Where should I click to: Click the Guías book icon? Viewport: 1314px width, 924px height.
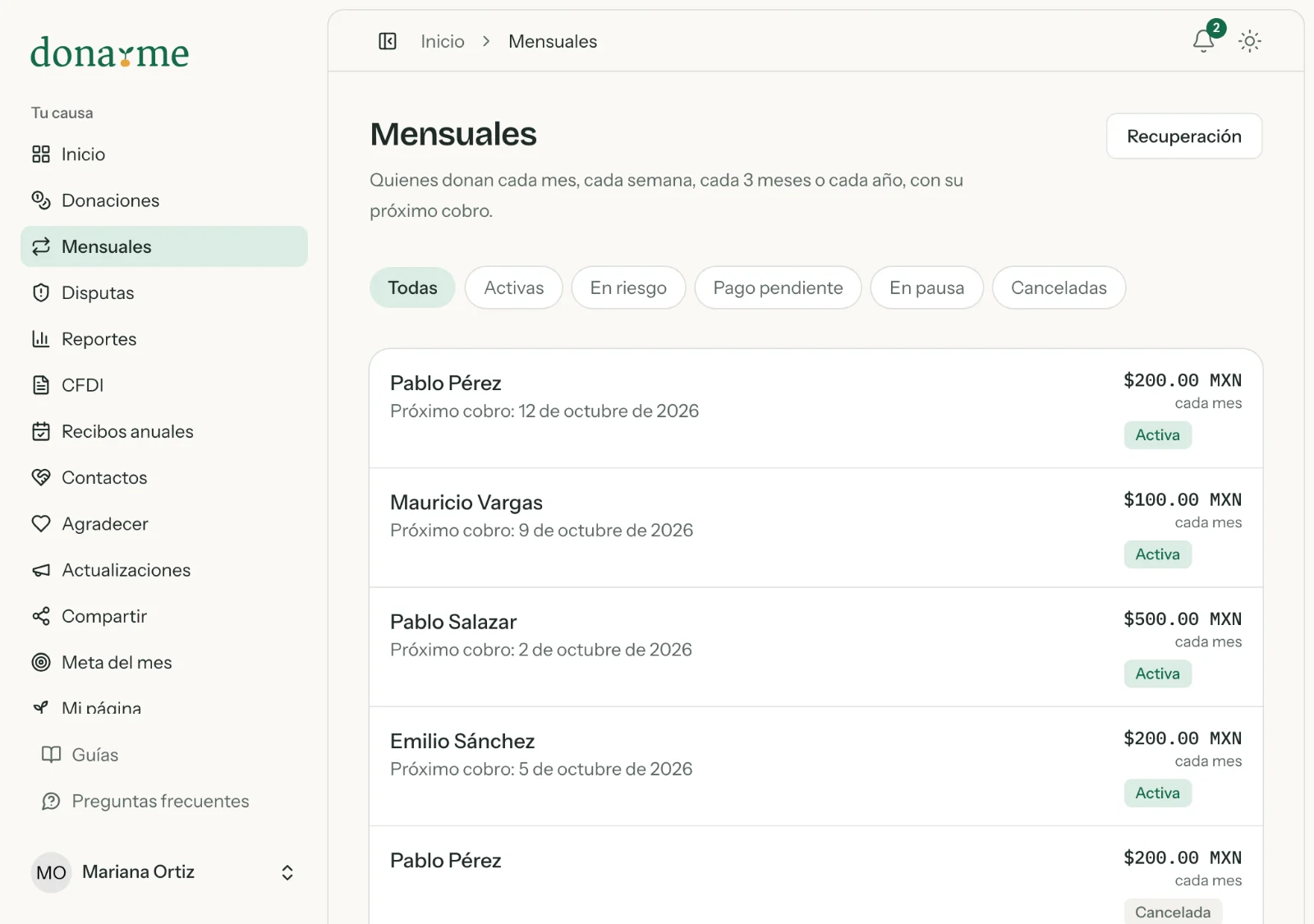click(x=52, y=755)
